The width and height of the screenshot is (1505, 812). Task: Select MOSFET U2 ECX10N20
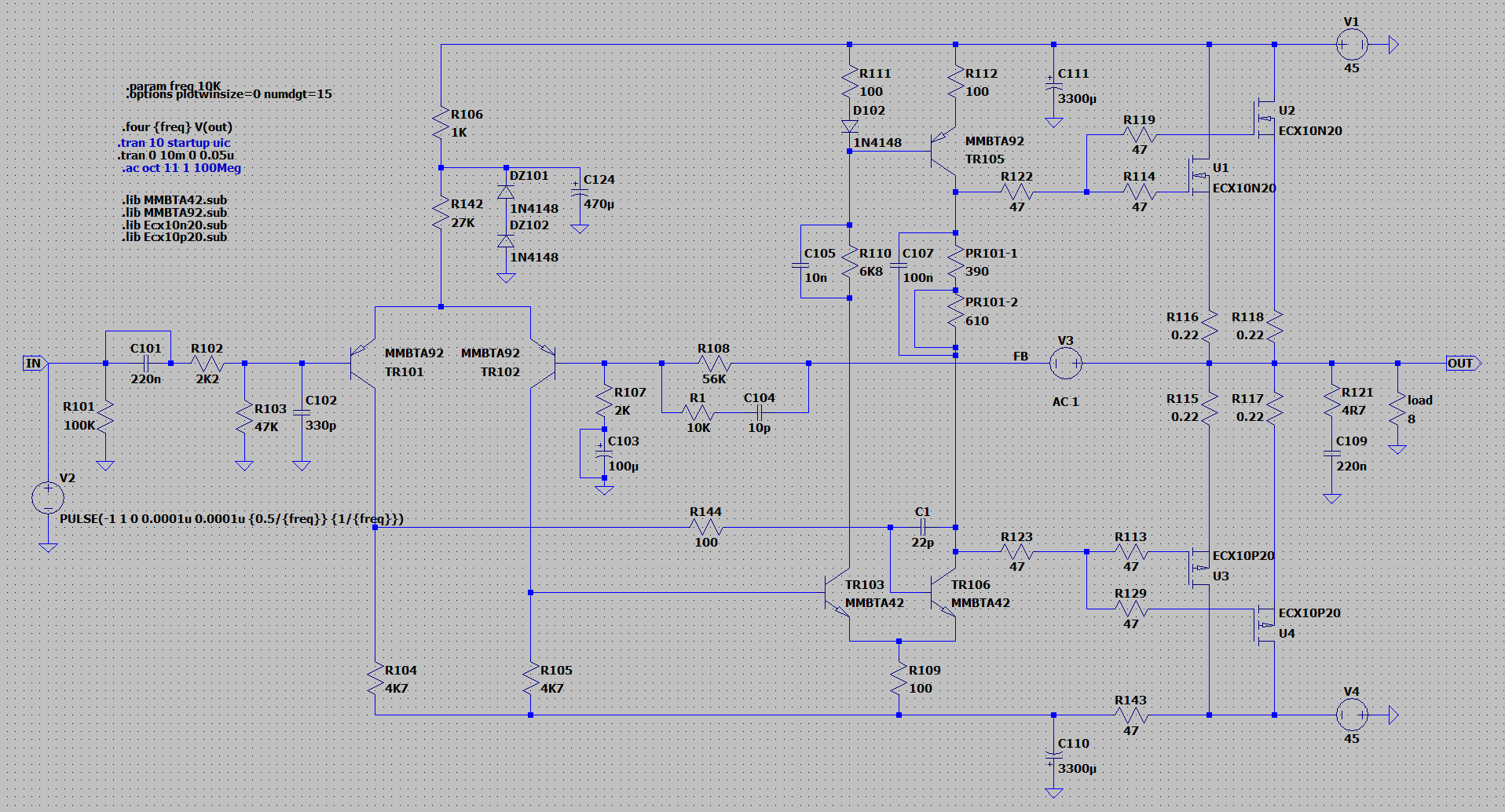[1264, 119]
